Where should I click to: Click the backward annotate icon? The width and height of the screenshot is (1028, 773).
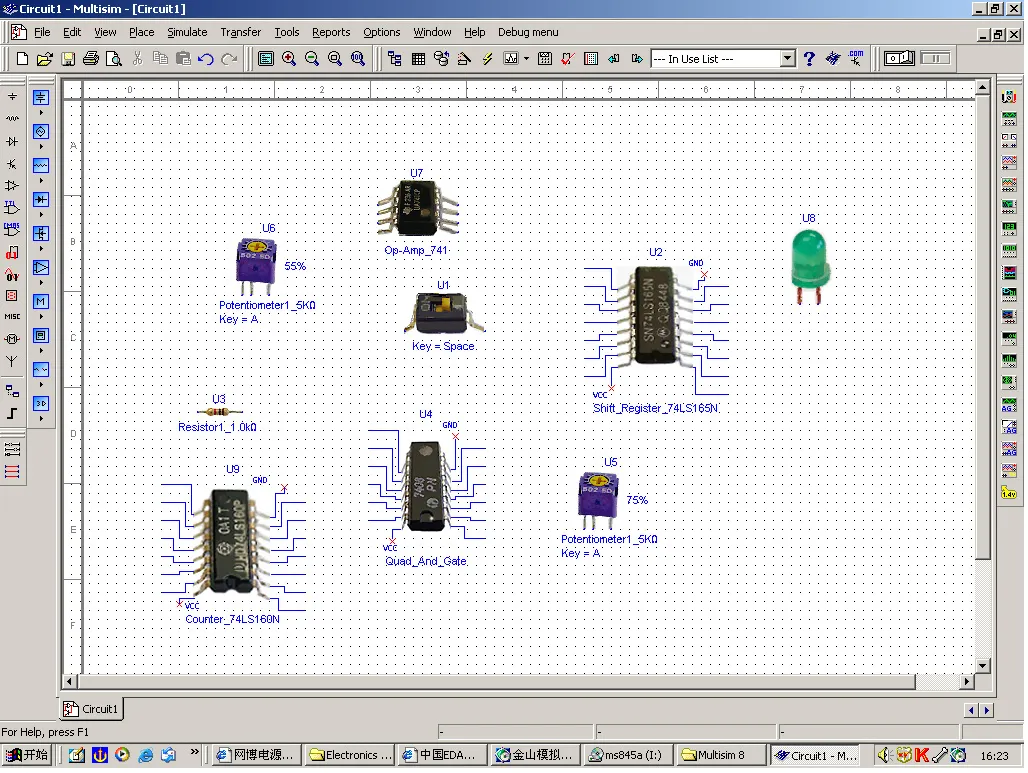[614, 59]
